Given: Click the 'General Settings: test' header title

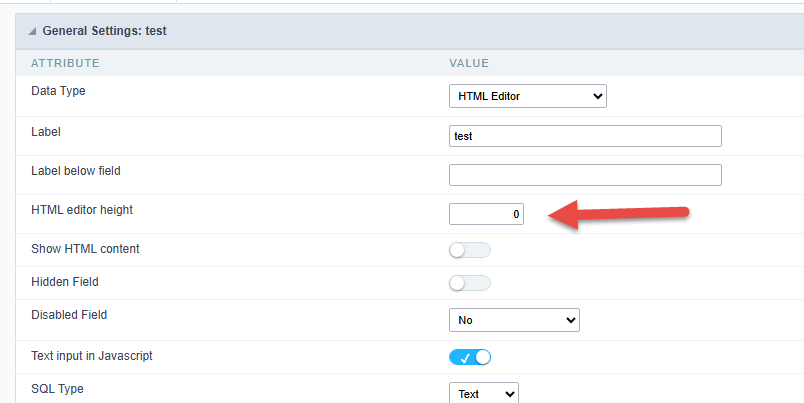Looking at the screenshot, I should tap(104, 31).
